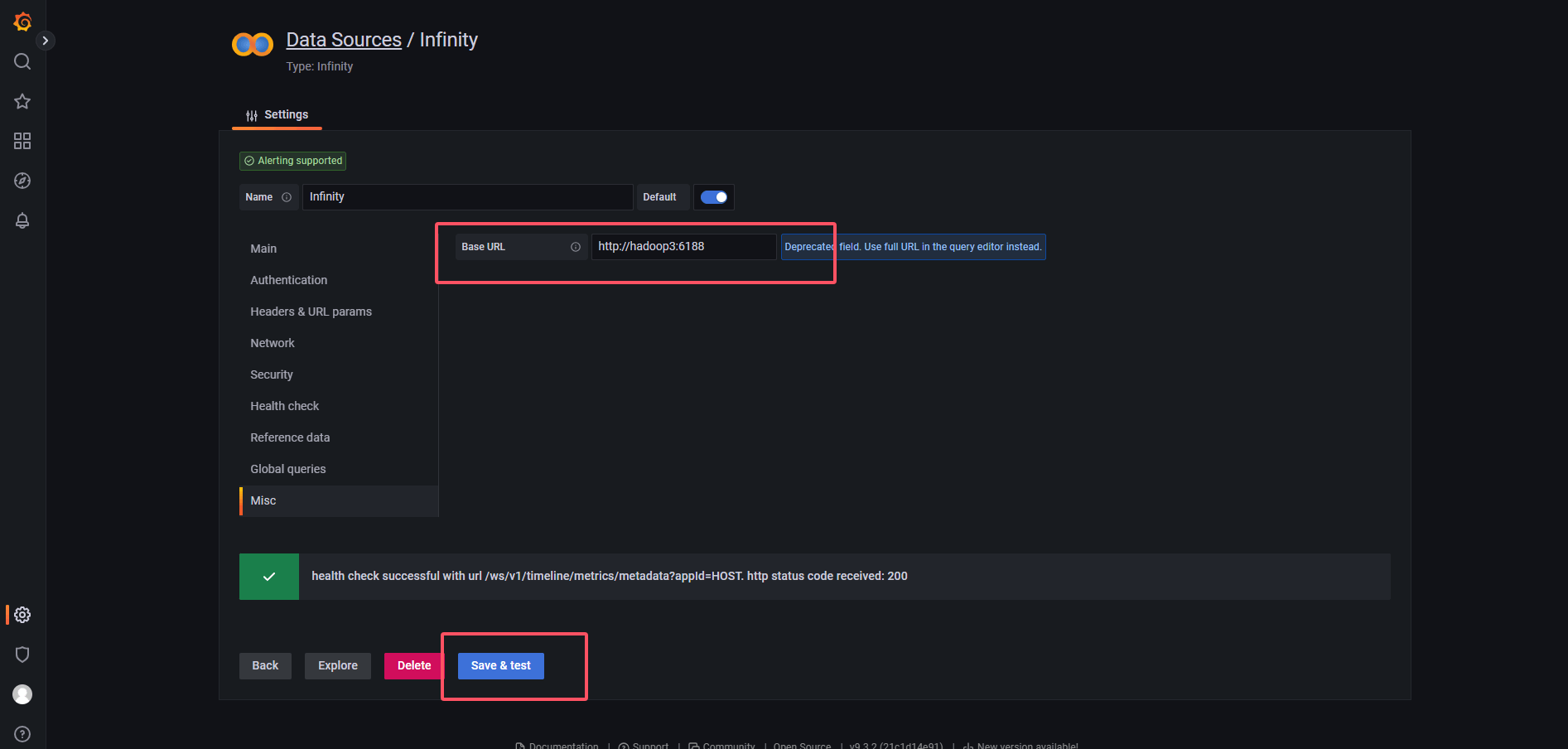
Task: Open the Configuration gear icon
Action: (x=22, y=615)
